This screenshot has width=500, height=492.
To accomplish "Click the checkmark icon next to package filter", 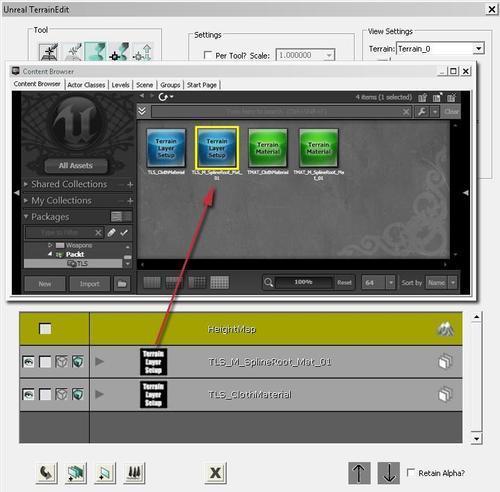I will [x=124, y=233].
